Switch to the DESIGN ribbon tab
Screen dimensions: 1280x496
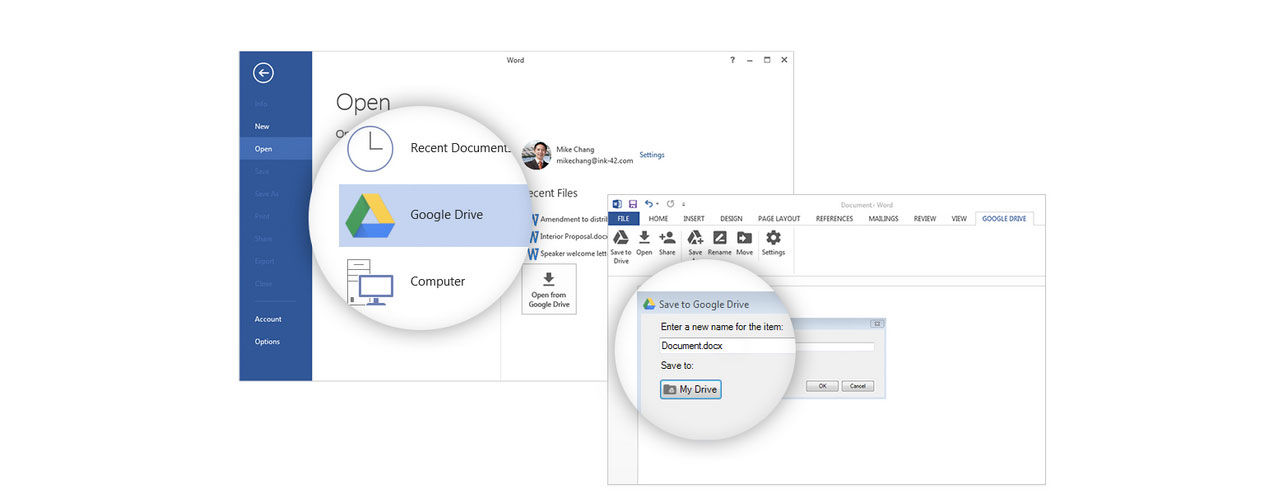click(731, 218)
